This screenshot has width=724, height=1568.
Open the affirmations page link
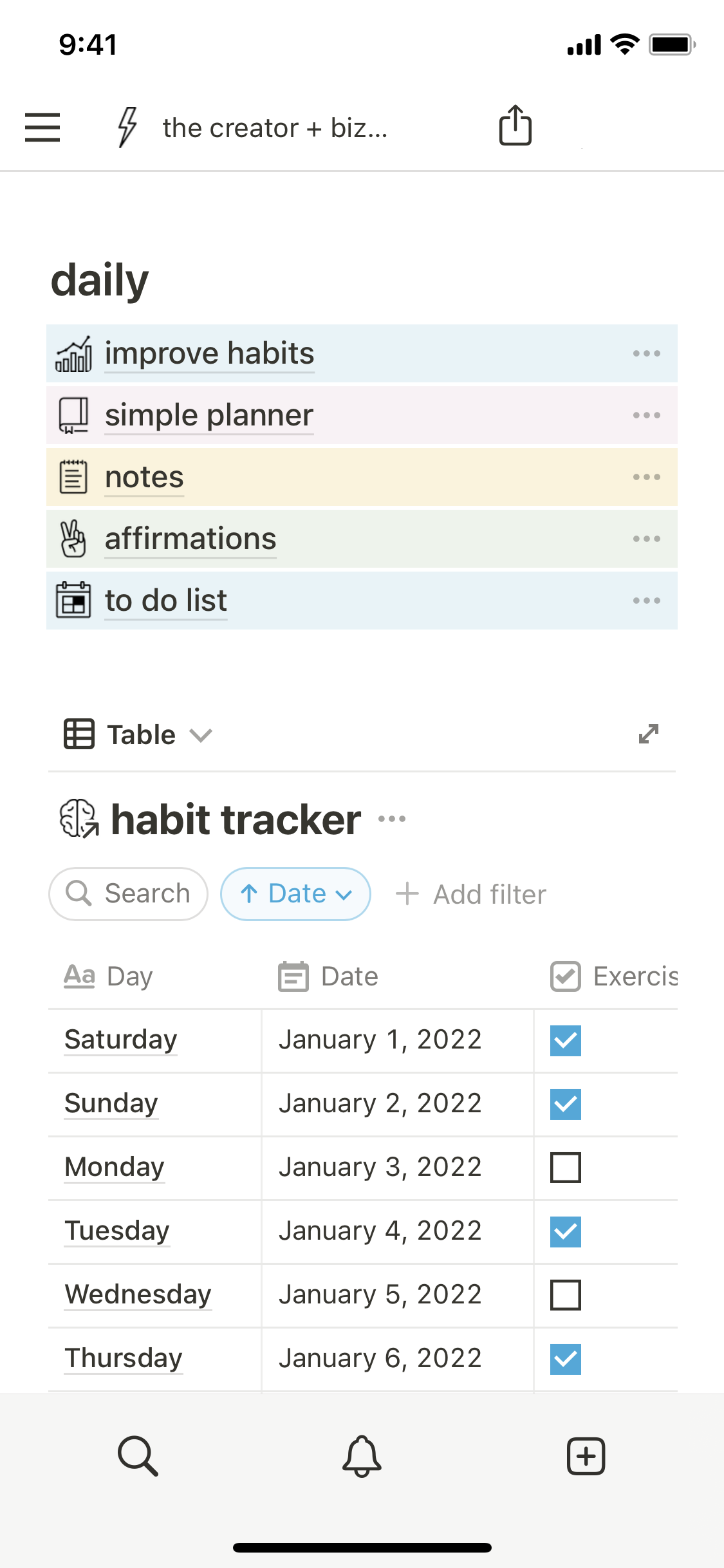[x=190, y=539]
